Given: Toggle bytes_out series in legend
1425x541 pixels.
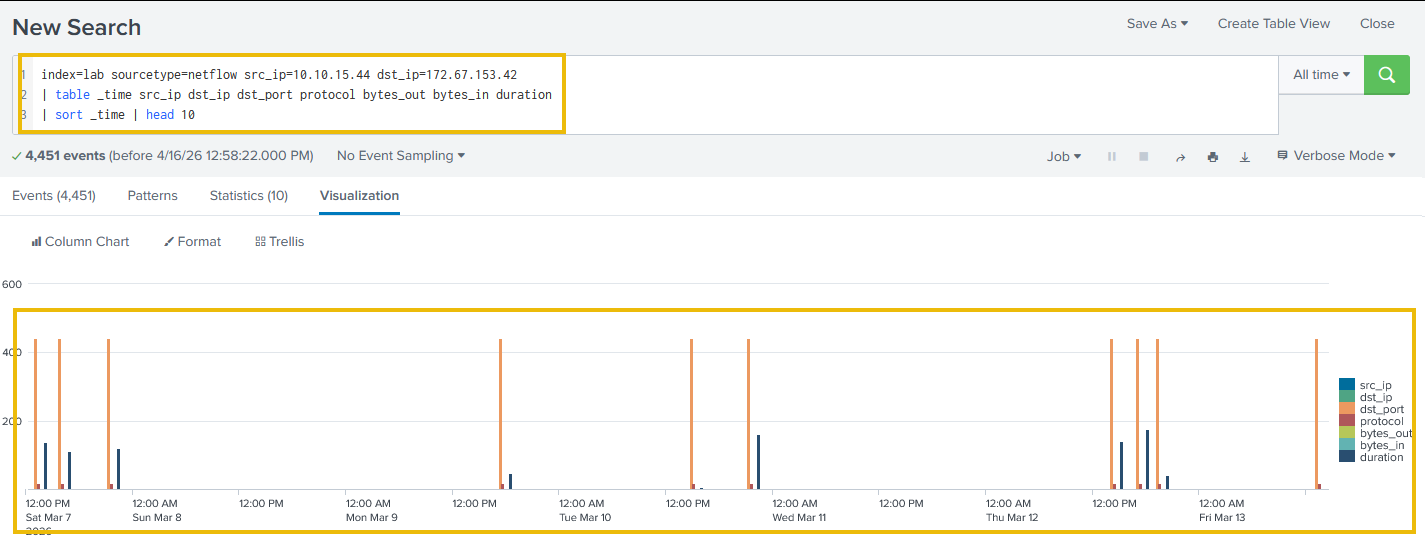Looking at the screenshot, I should pos(1376,433).
